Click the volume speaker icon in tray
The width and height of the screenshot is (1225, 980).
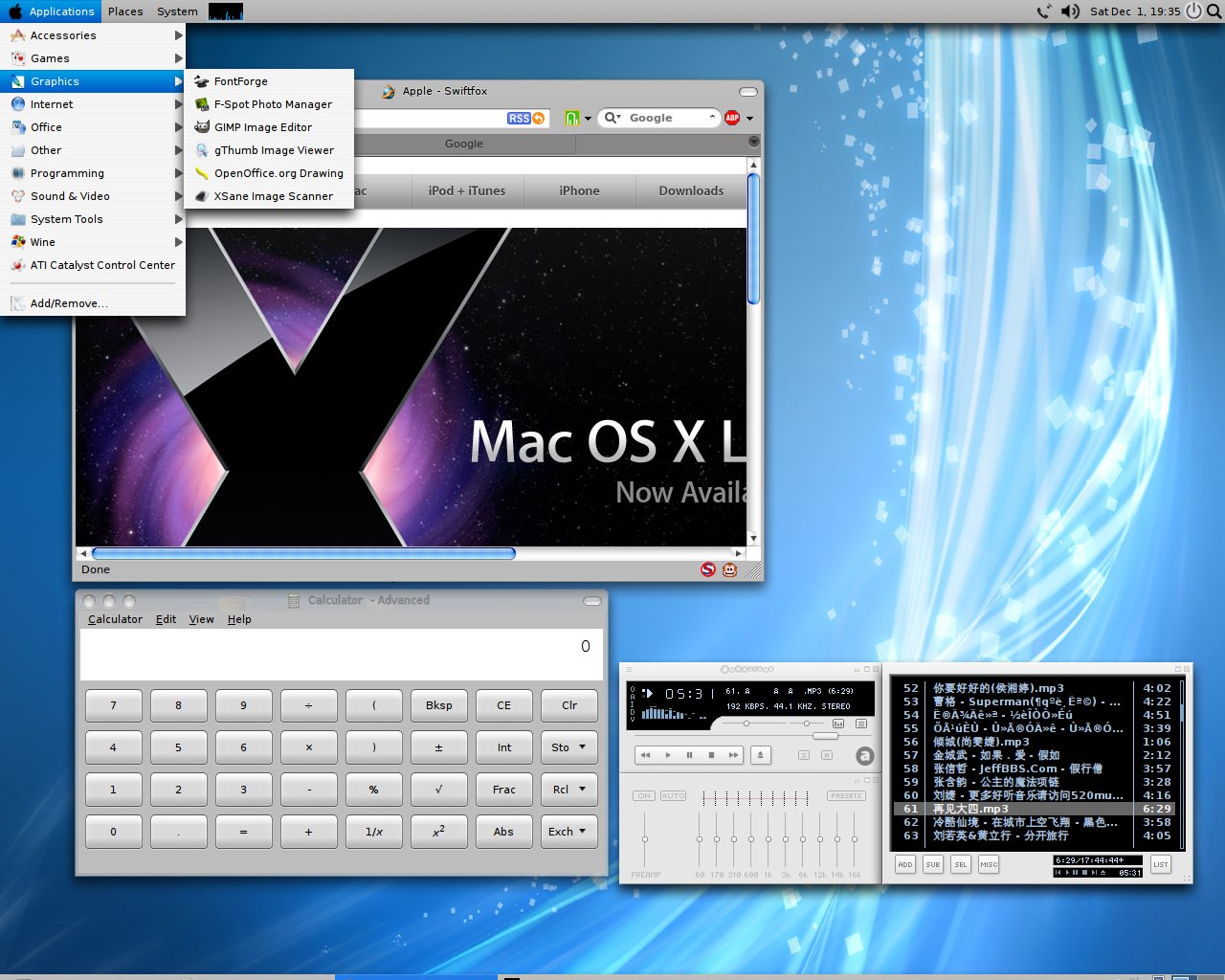tap(1070, 11)
